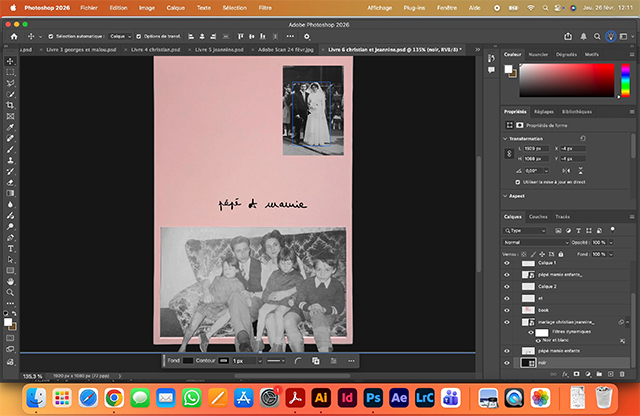The height and width of the screenshot is (416, 640).
Task: Collapse the Transformation section
Action: [x=505, y=139]
